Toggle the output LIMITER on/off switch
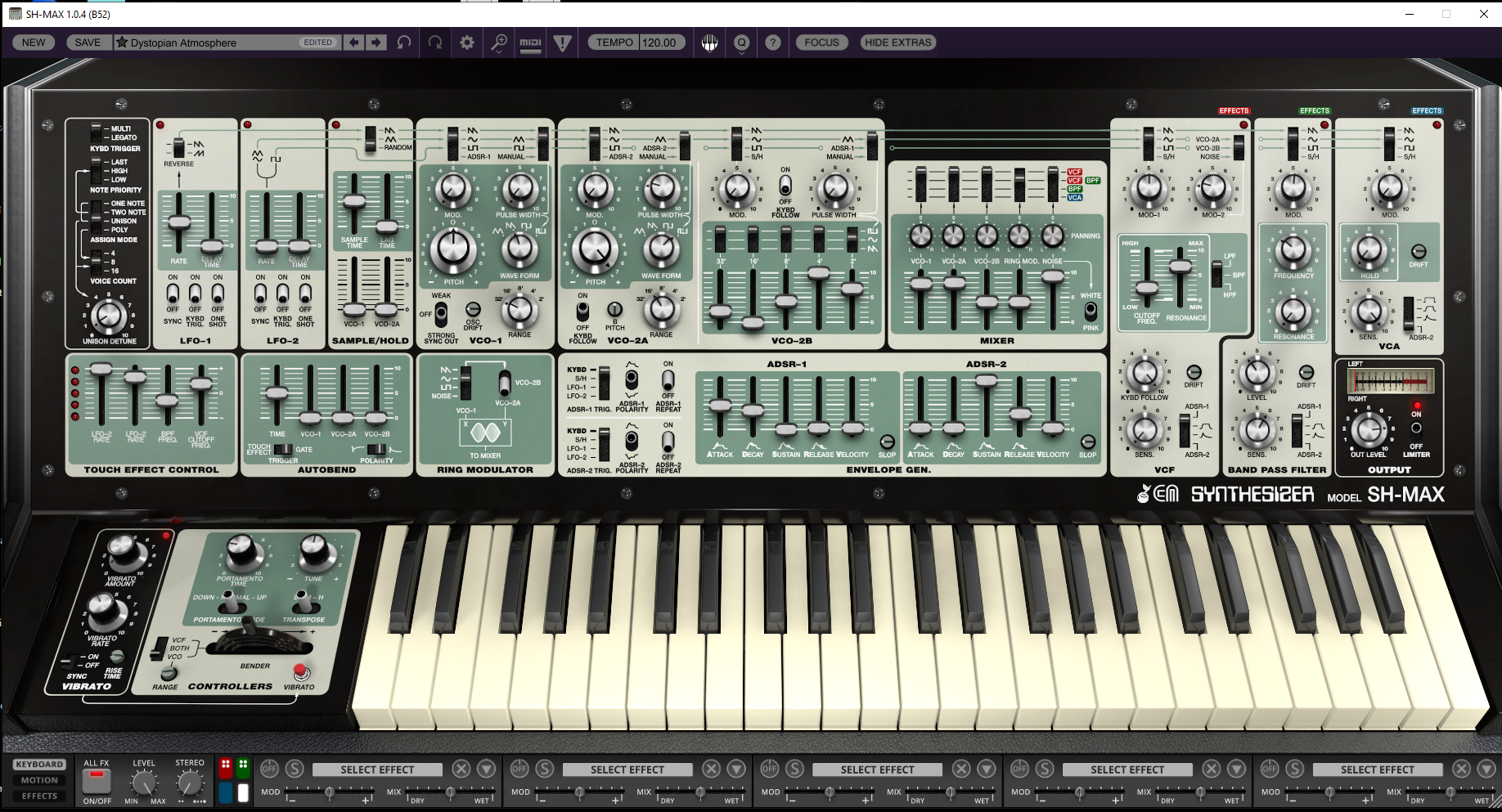This screenshot has height=812, width=1502. tap(1416, 428)
